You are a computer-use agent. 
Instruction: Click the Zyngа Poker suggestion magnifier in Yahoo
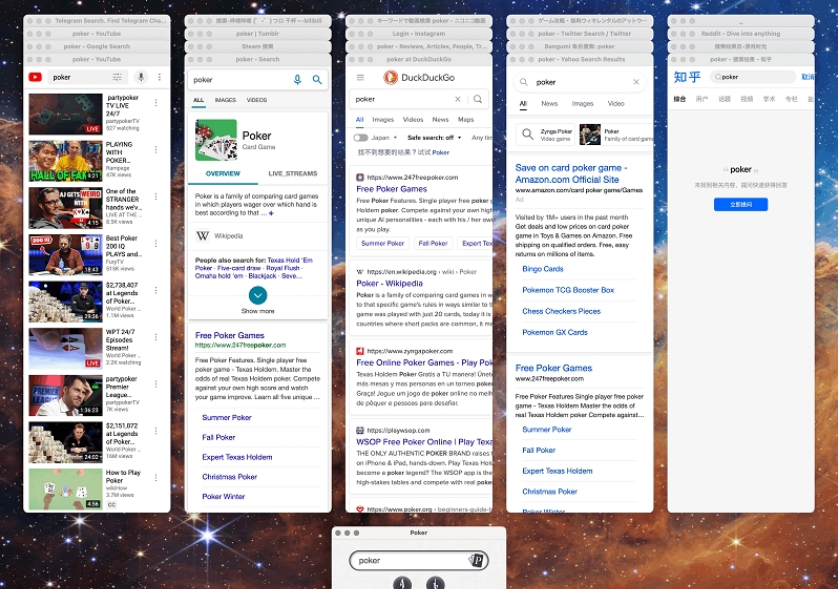pos(527,134)
